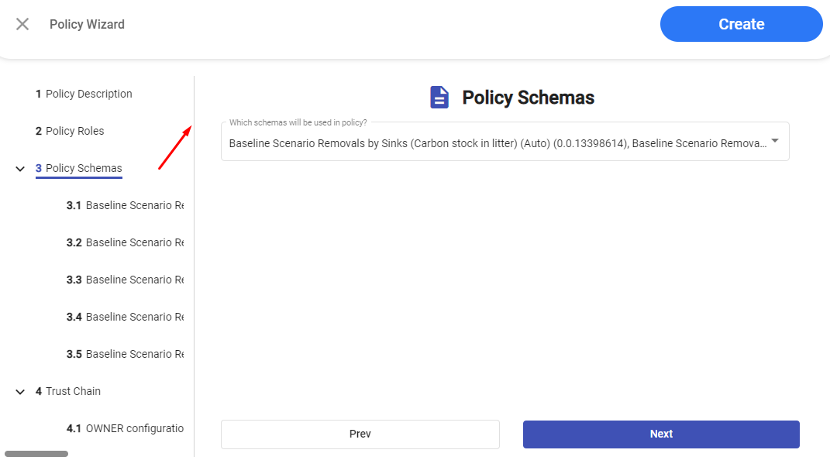
Task: Collapse the Policy Schemas tree section
Action: [20, 169]
